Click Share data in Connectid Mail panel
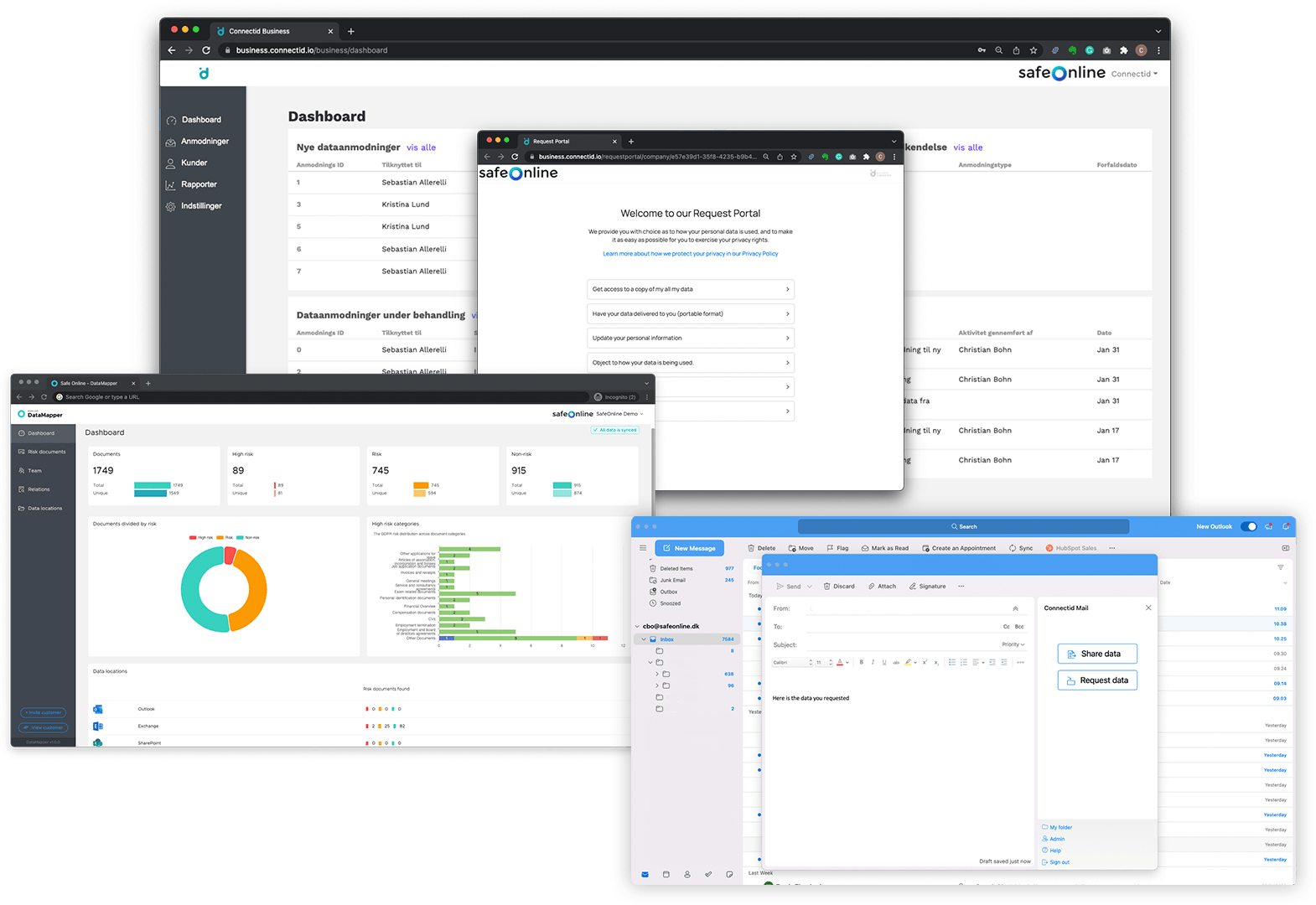Viewport: 1316px width, 905px height. pos(1097,654)
